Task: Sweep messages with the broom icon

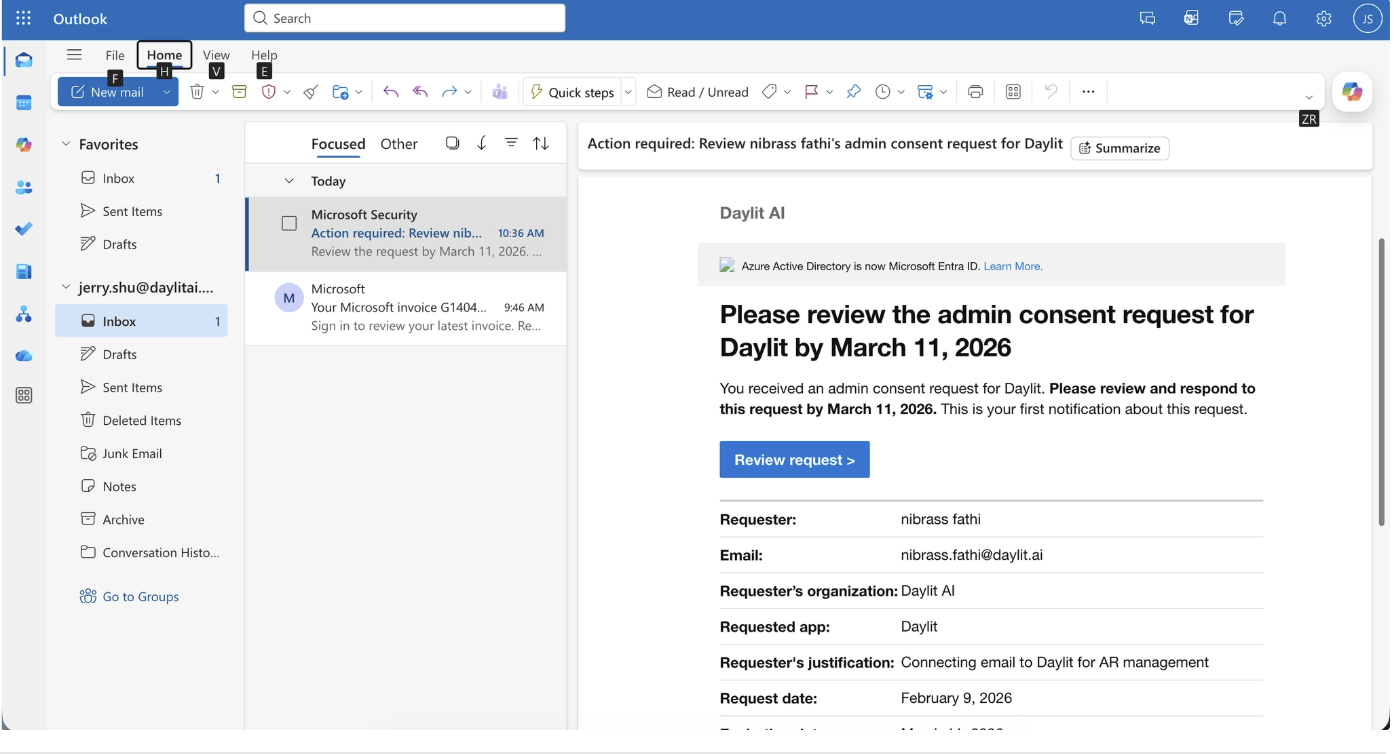Action: click(x=311, y=92)
